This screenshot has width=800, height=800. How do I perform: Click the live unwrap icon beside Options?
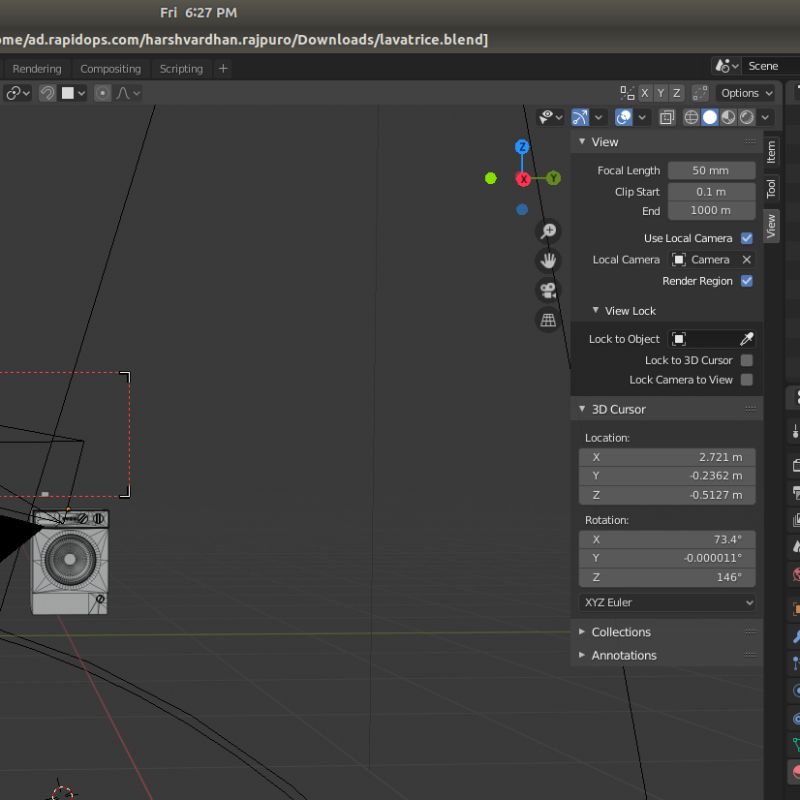699,93
